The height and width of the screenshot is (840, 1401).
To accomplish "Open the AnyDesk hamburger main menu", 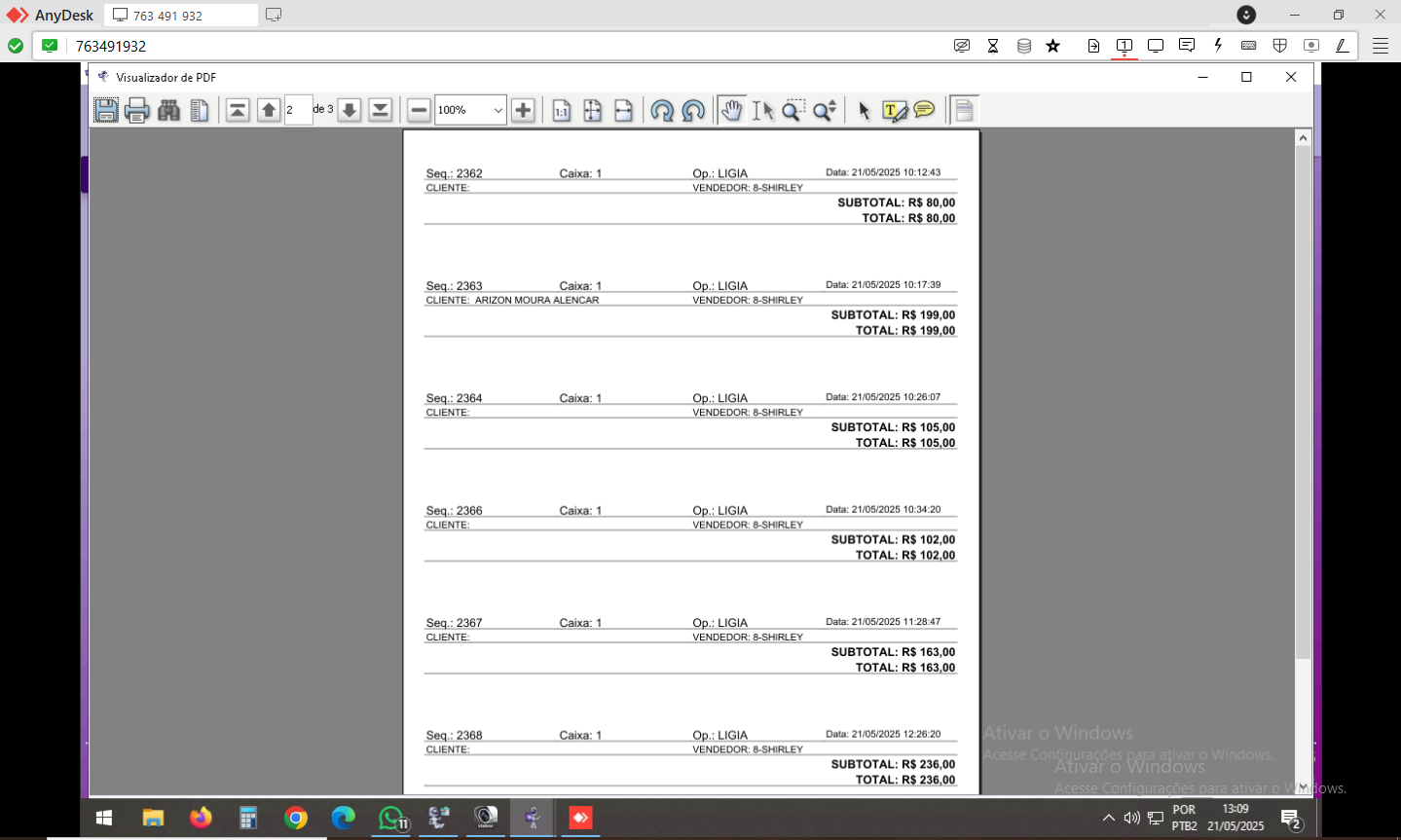I will (1381, 46).
